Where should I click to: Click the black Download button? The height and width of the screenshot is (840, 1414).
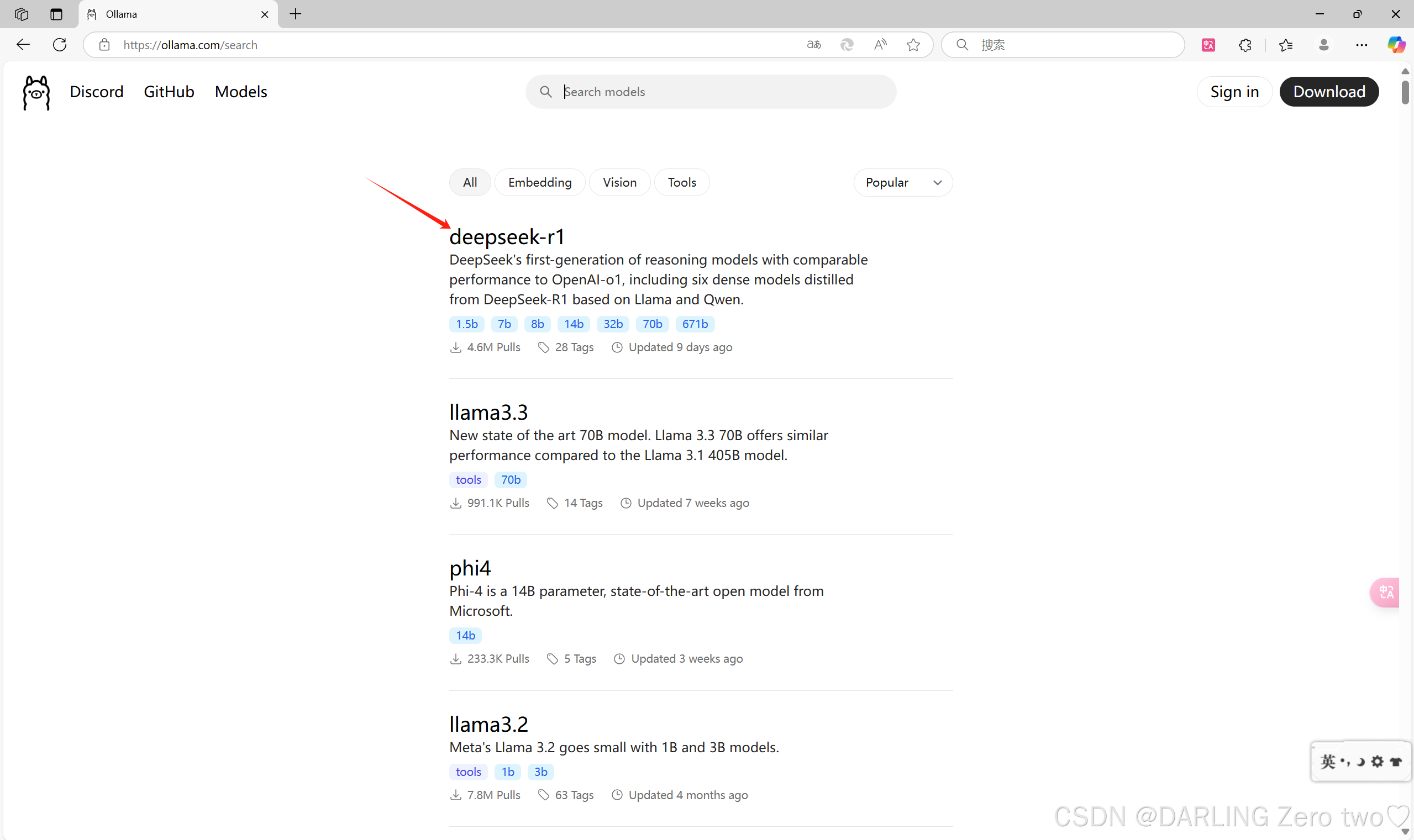click(x=1328, y=92)
